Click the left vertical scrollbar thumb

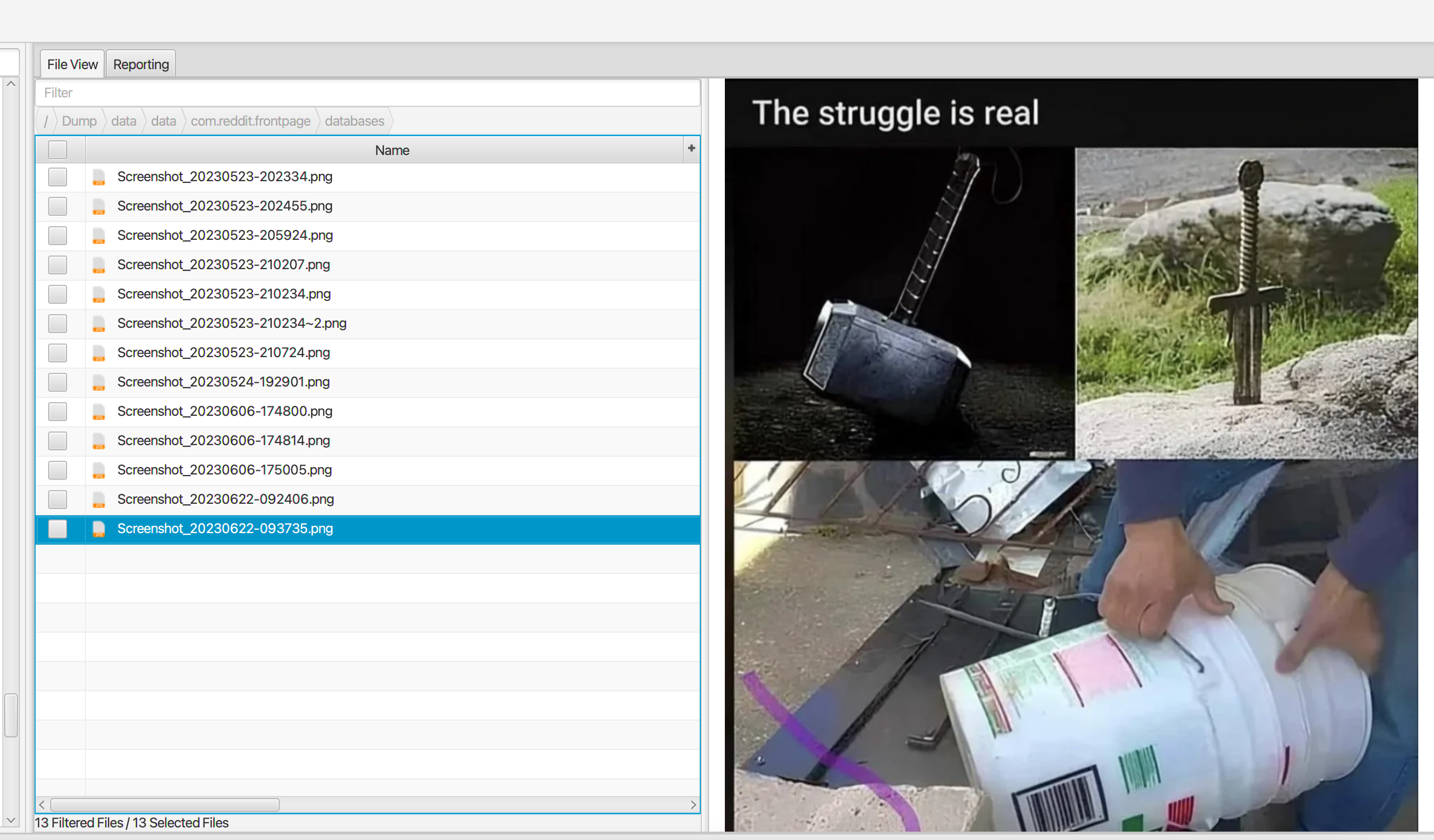point(11,715)
